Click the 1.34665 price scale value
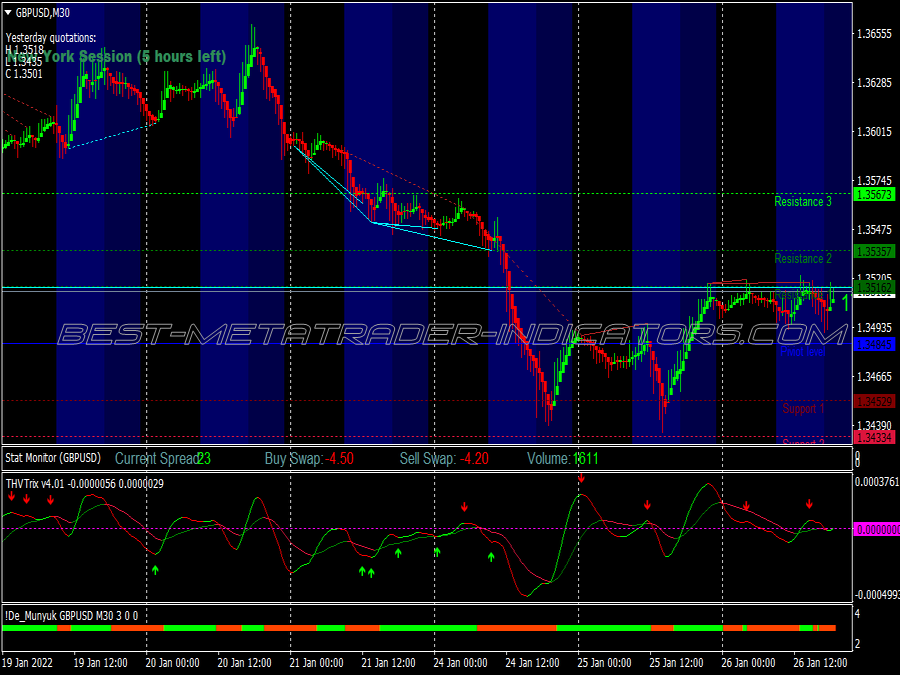The height and width of the screenshot is (675, 900). point(874,377)
